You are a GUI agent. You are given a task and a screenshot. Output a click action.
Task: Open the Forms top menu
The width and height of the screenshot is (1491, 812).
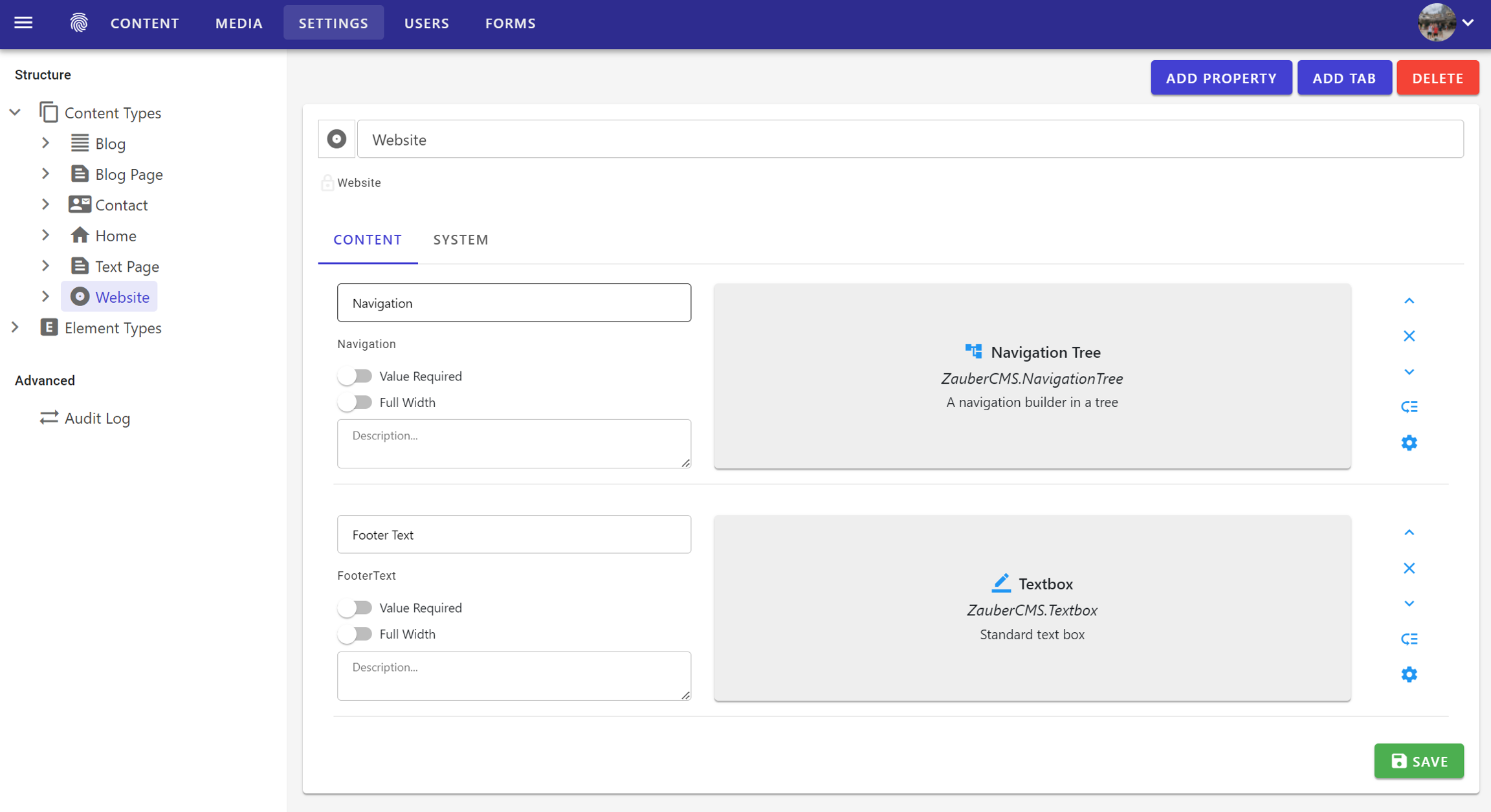point(511,23)
